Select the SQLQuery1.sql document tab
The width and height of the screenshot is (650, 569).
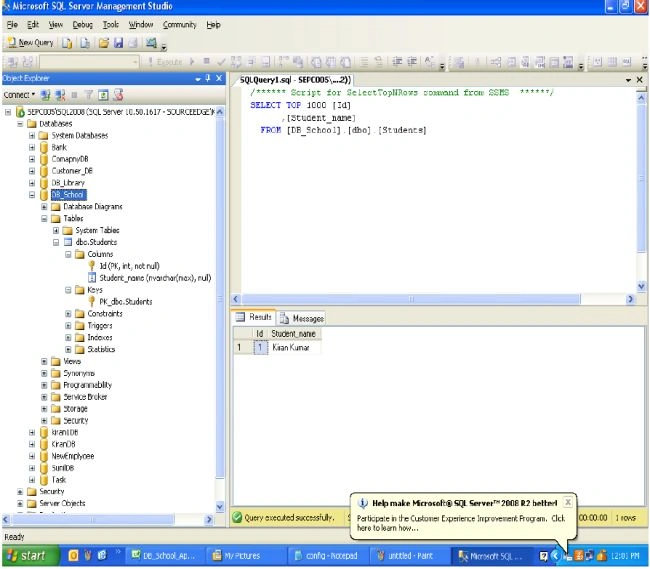click(295, 80)
